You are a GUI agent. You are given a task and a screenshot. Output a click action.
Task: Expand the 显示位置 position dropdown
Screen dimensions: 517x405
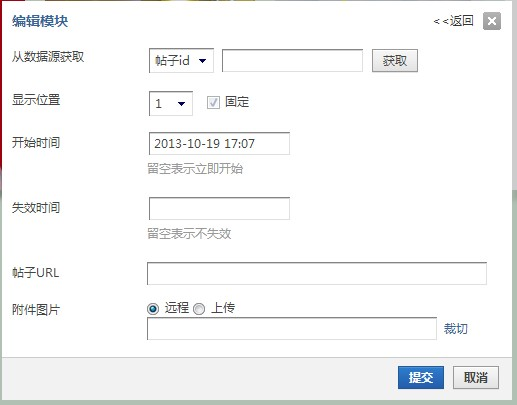click(x=171, y=103)
